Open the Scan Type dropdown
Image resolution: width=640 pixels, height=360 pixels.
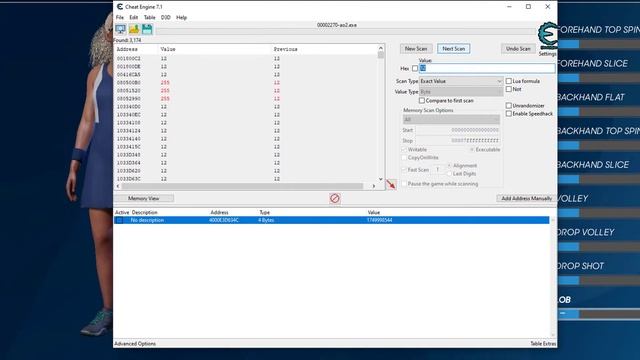pyautogui.click(x=461, y=81)
